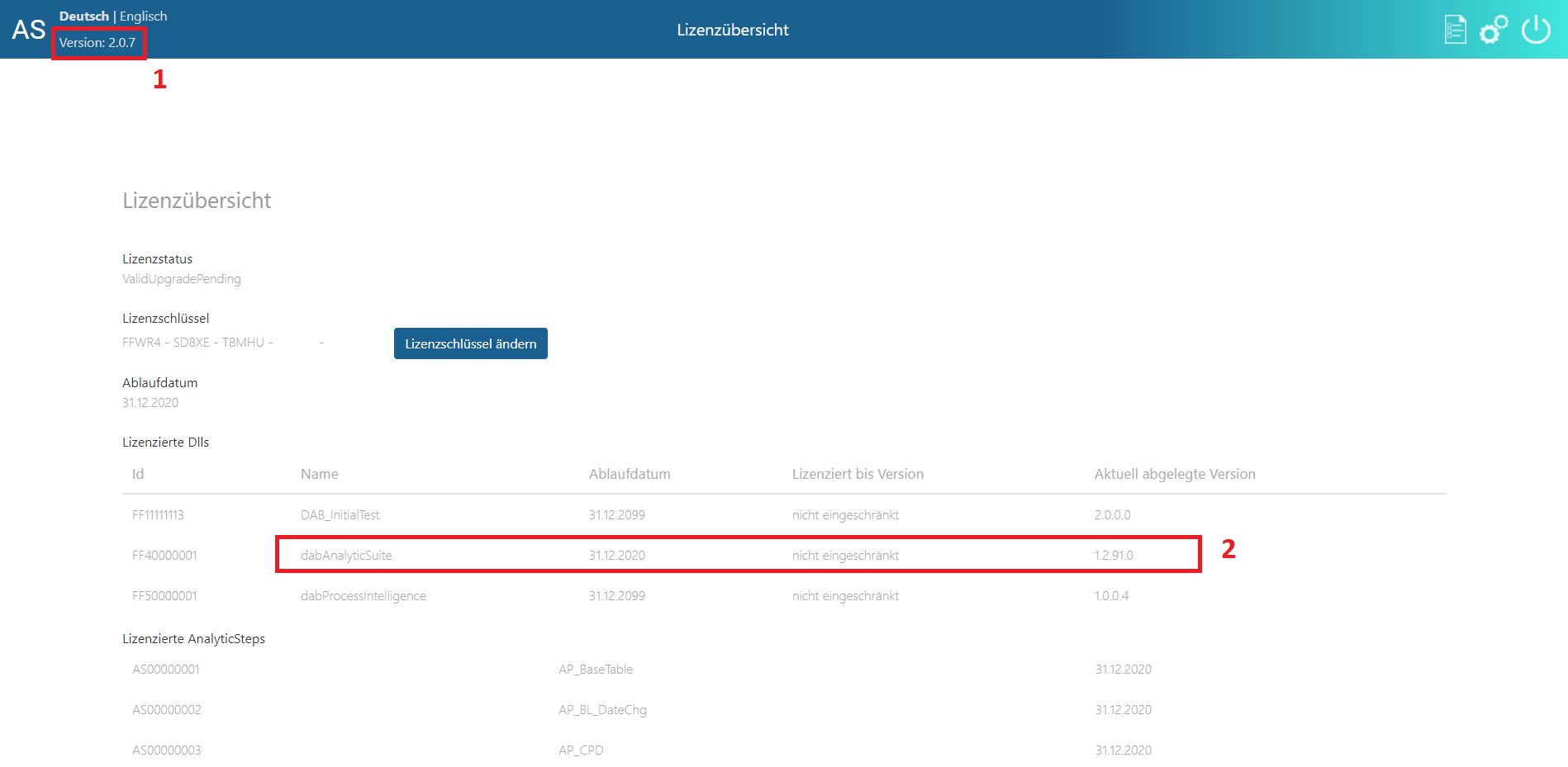Switch language to Englisch
This screenshot has width=1568, height=767.
click(142, 15)
